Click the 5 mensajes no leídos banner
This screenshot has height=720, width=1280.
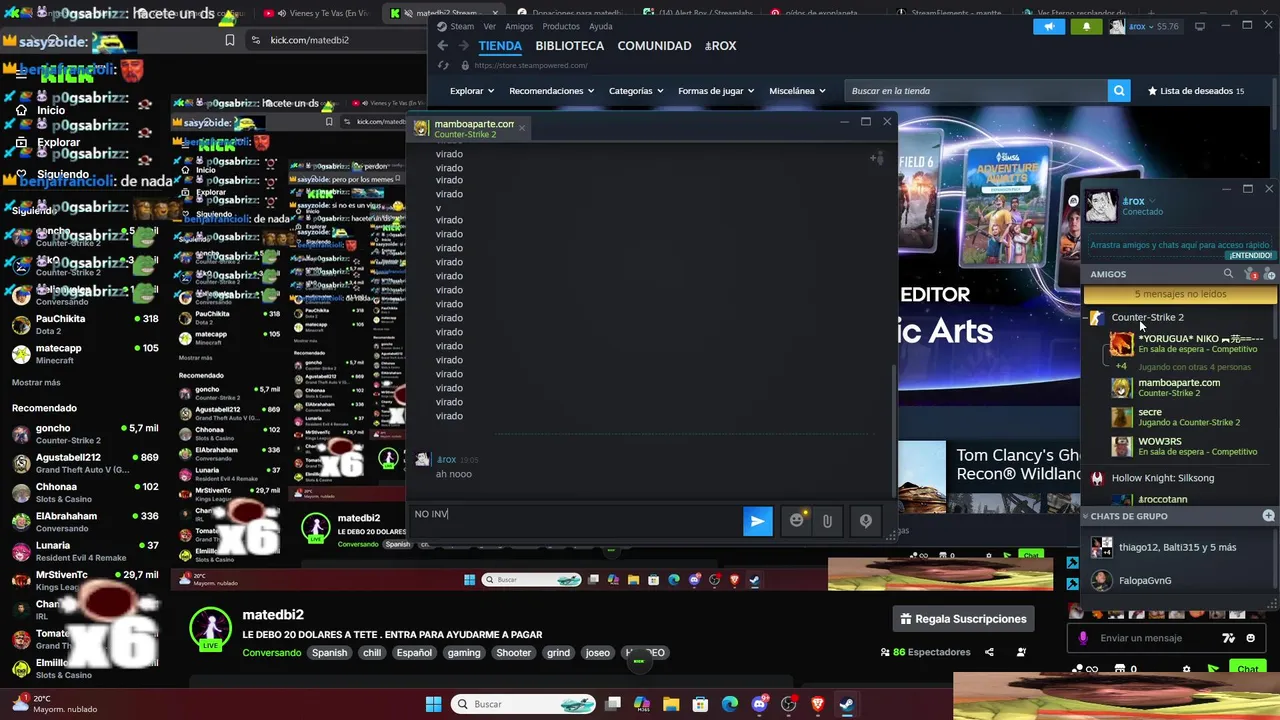click(1180, 294)
